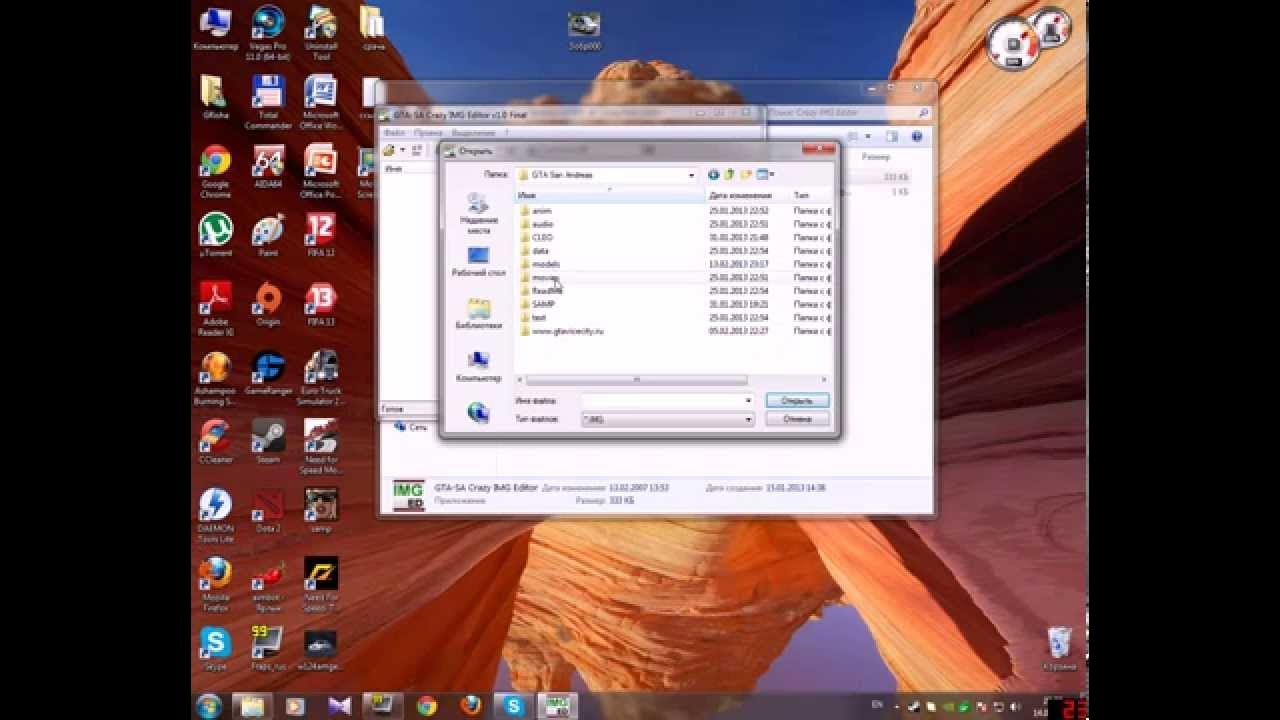Viewport: 1280px width, 720px height.
Task: Sort by the name column header in Open dialog
Action: tap(610, 195)
